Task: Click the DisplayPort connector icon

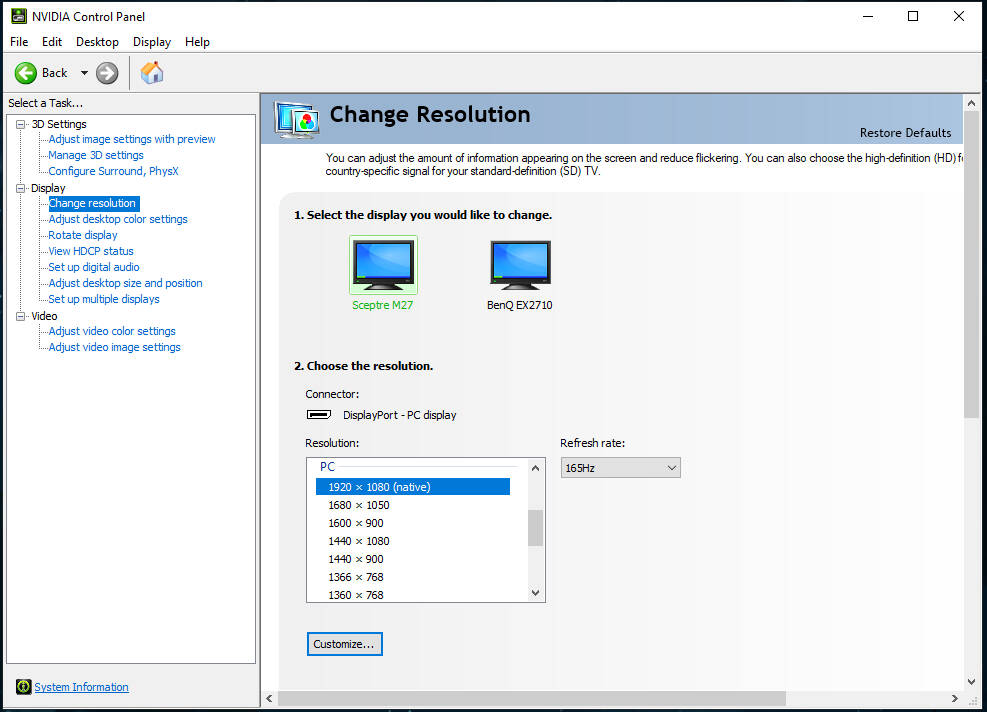Action: (319, 414)
